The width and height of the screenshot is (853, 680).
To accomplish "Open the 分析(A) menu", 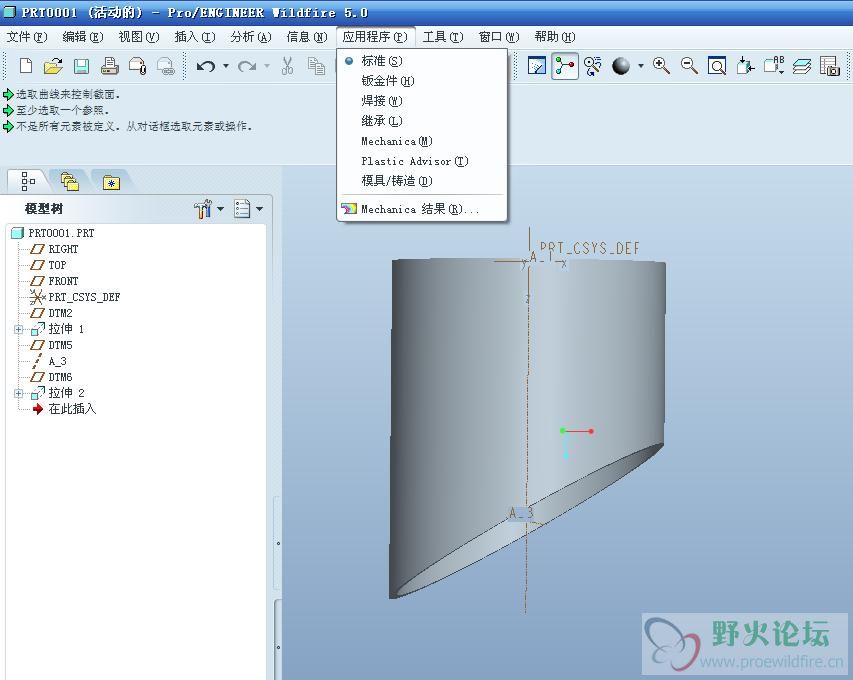I will coord(251,37).
